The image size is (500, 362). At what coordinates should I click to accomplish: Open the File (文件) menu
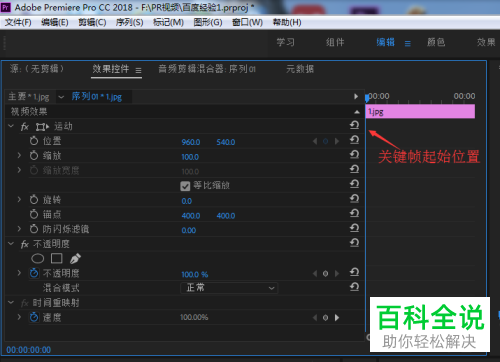click(18, 22)
